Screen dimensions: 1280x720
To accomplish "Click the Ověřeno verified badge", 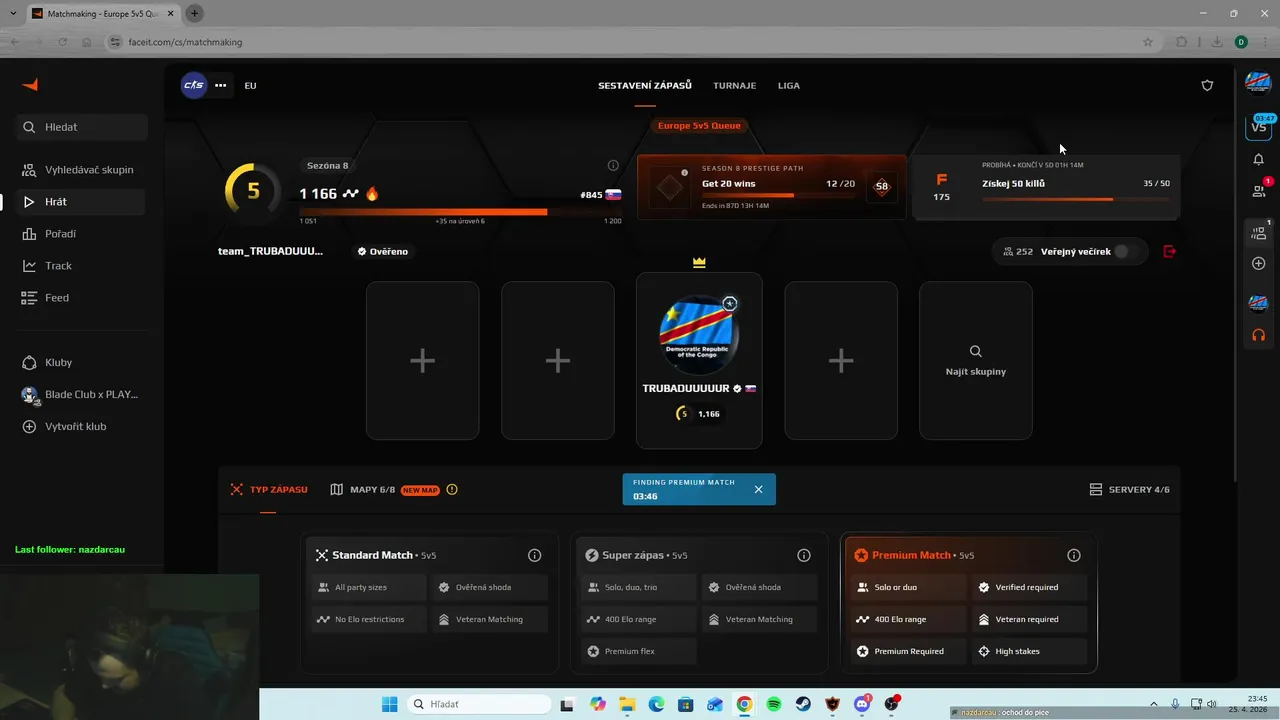I will pyautogui.click(x=383, y=251).
